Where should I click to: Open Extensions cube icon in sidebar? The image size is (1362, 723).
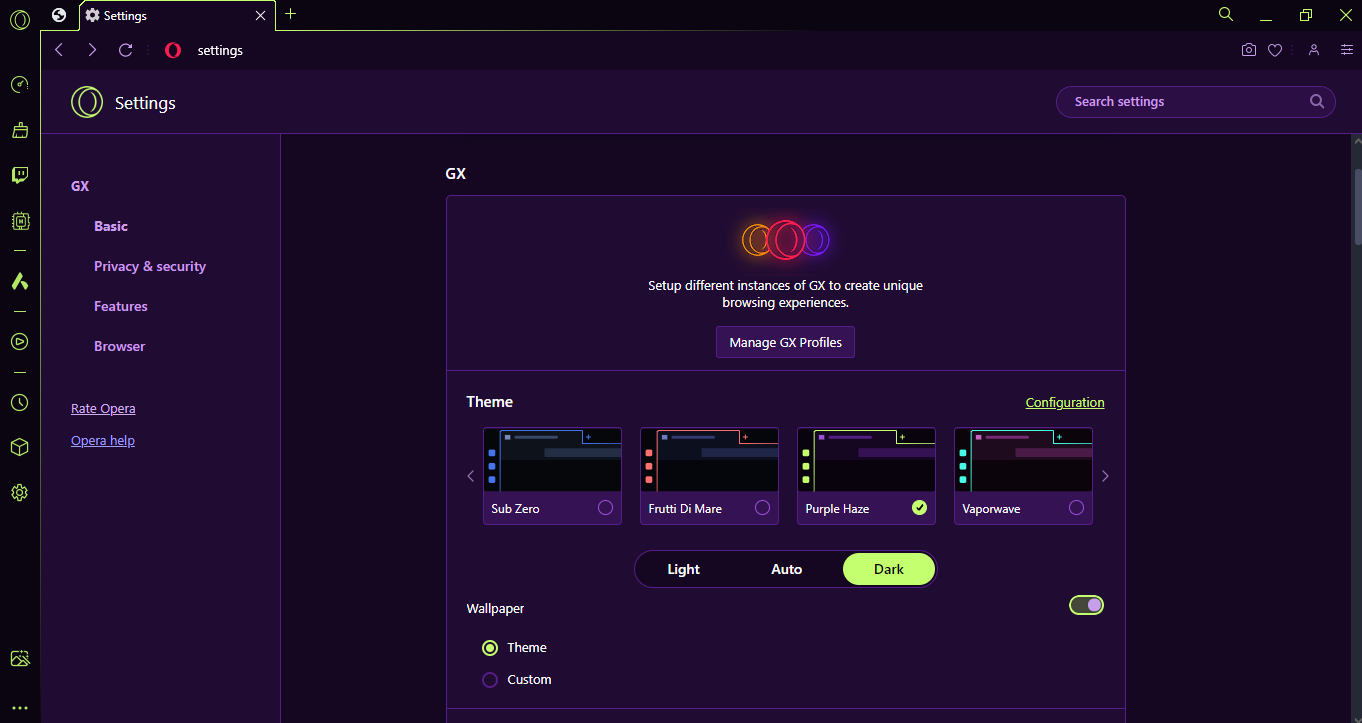coord(19,447)
